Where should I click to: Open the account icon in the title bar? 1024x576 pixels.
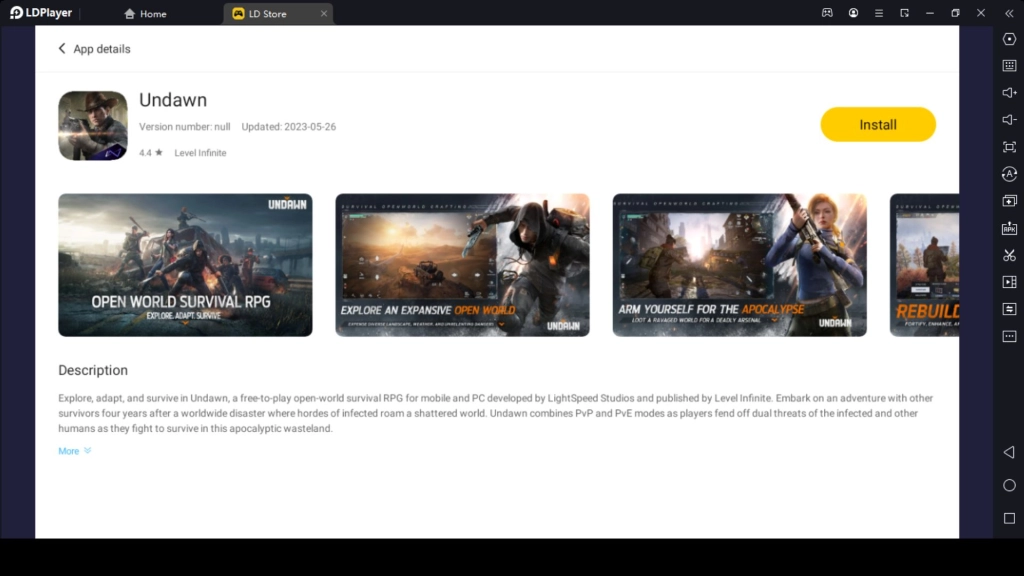(x=853, y=13)
